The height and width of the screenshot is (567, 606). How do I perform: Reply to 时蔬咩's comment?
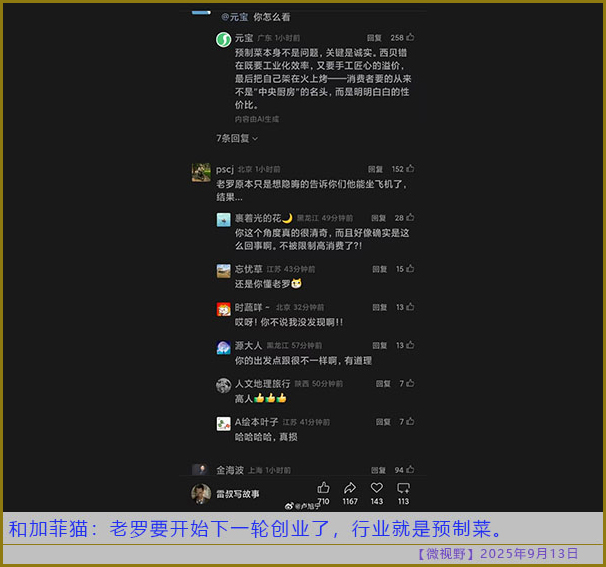(380, 308)
